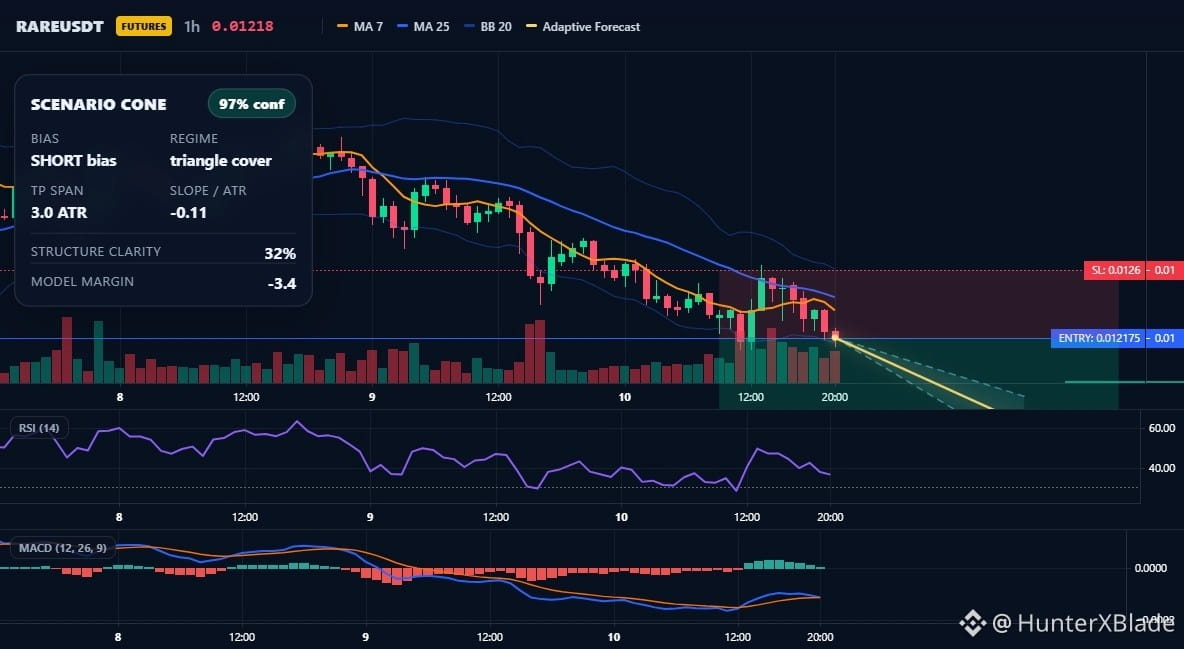The height and width of the screenshot is (649, 1184).
Task: Click the SHORT bias value
Action: pos(74,160)
